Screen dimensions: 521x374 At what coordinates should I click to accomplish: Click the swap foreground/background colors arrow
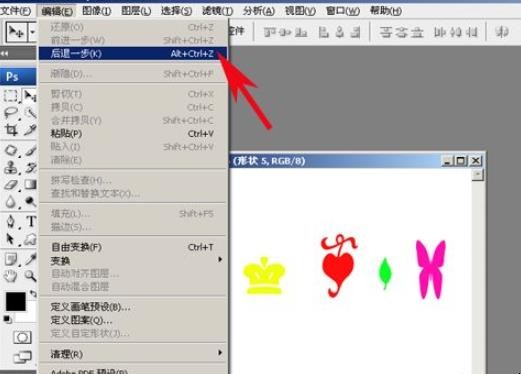point(32,294)
